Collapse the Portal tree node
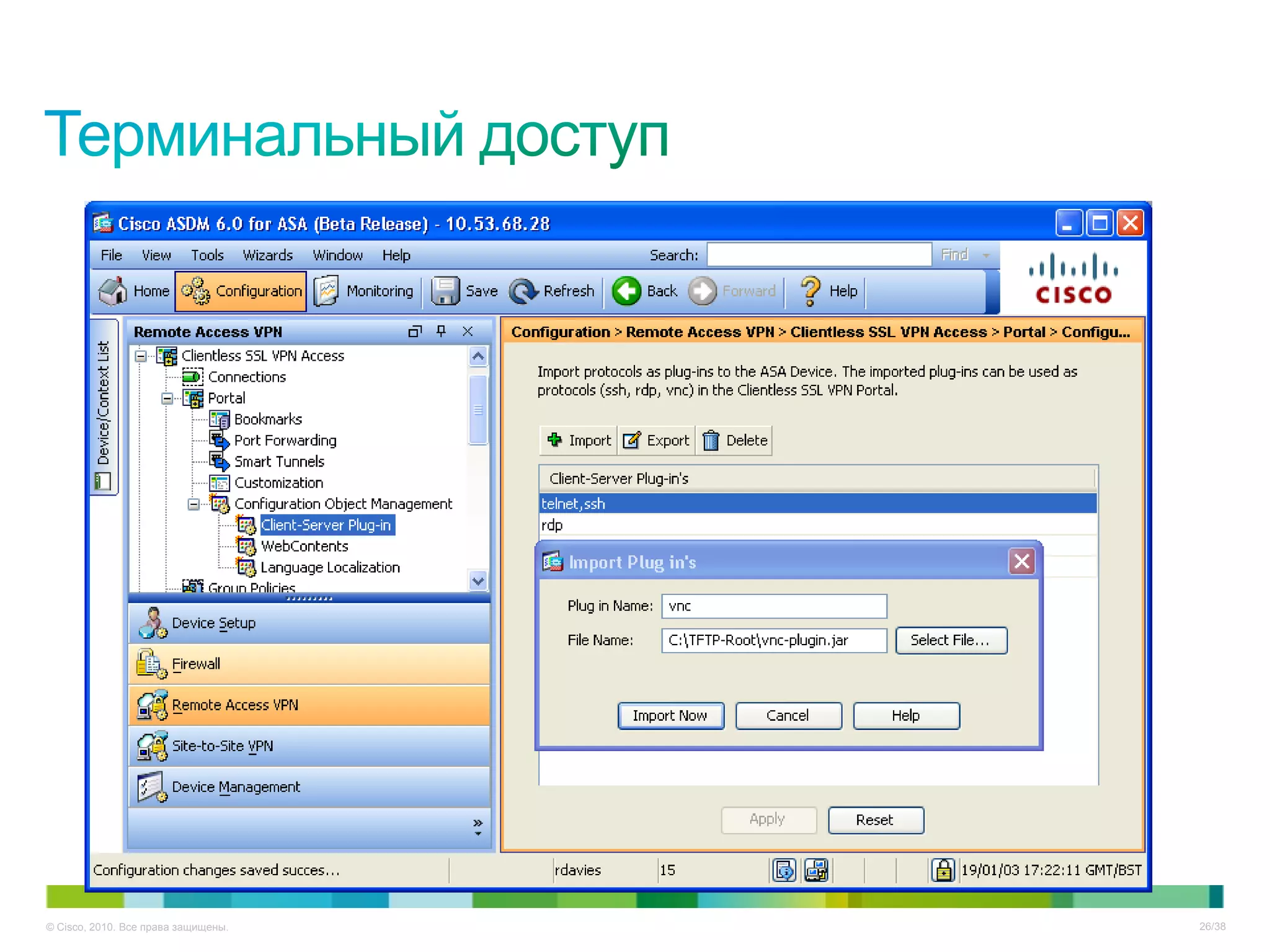 [167, 399]
